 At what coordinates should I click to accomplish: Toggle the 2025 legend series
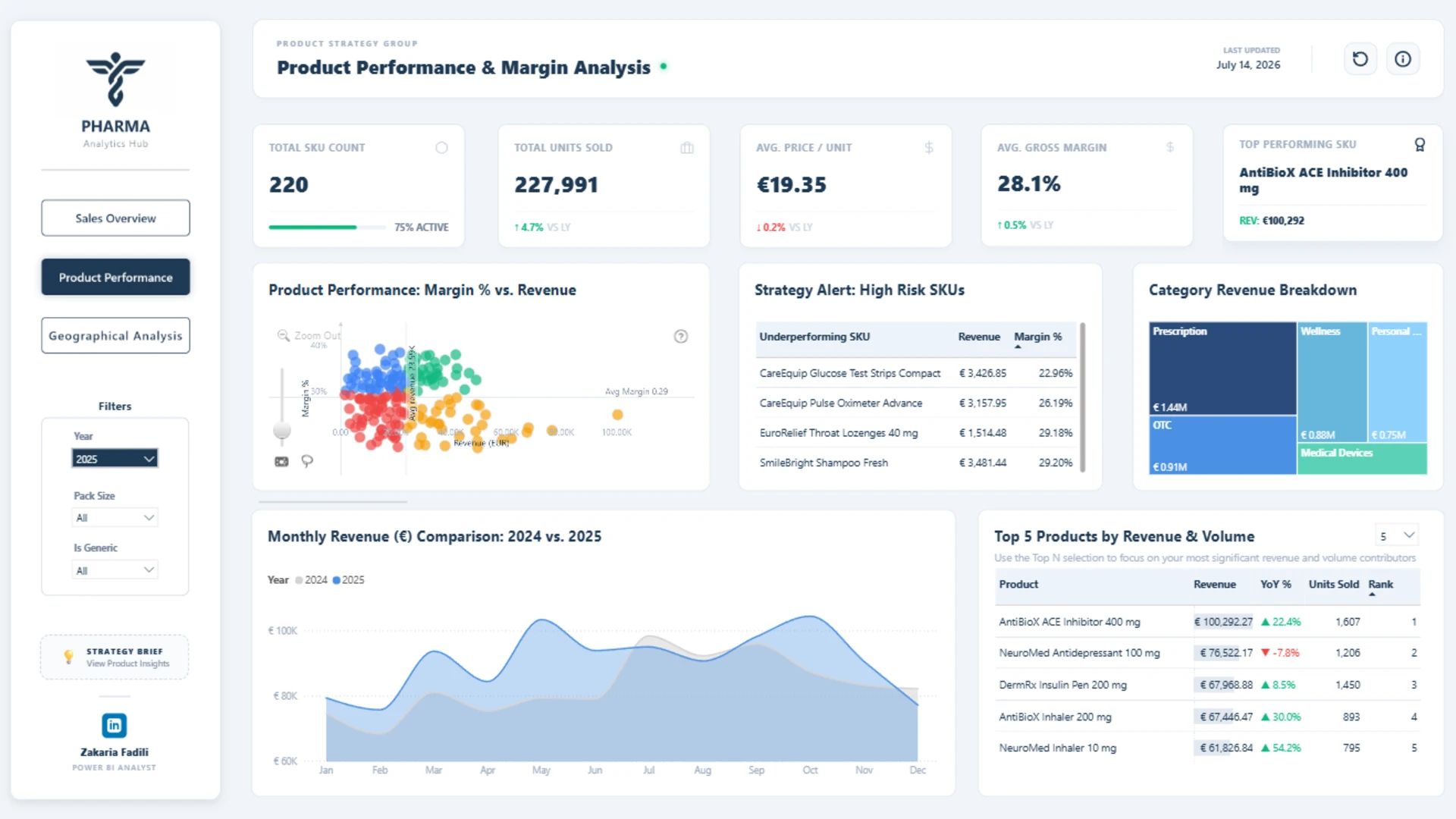[x=348, y=580]
